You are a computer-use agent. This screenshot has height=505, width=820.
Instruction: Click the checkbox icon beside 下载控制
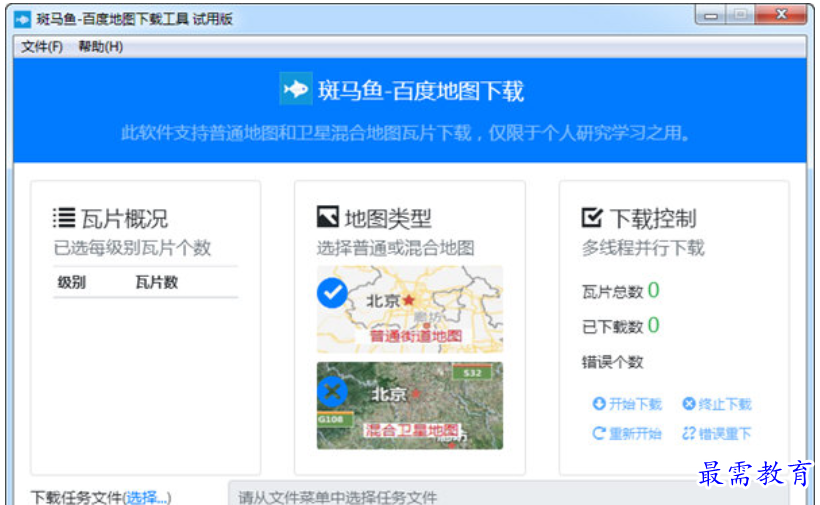592,217
